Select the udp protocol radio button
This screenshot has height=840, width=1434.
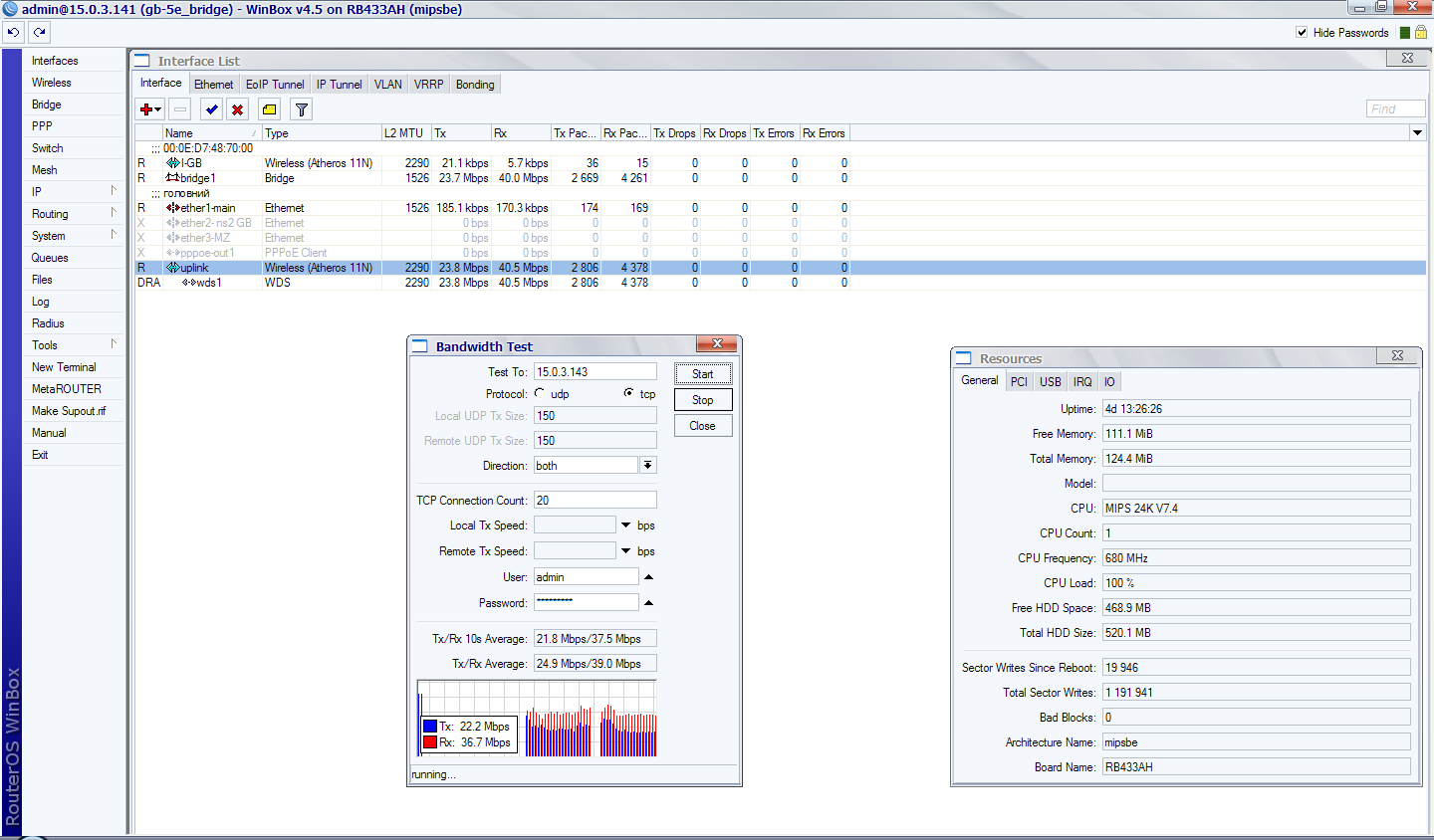[540, 393]
